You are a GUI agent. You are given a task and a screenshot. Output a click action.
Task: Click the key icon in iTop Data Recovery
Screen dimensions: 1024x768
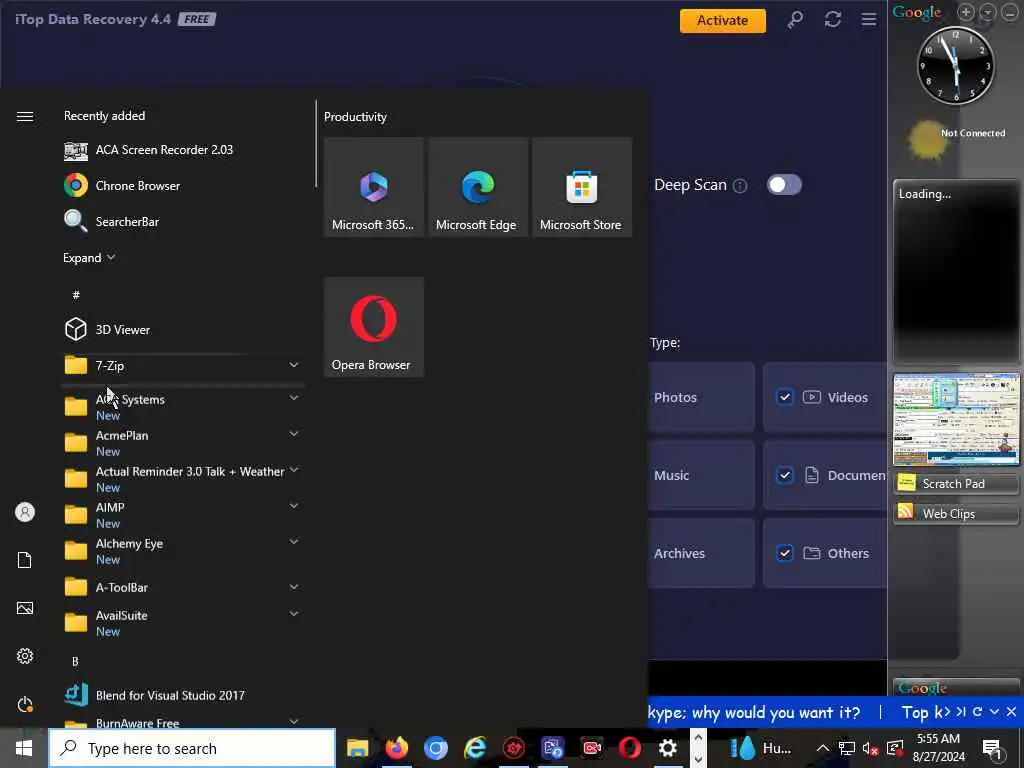795,20
